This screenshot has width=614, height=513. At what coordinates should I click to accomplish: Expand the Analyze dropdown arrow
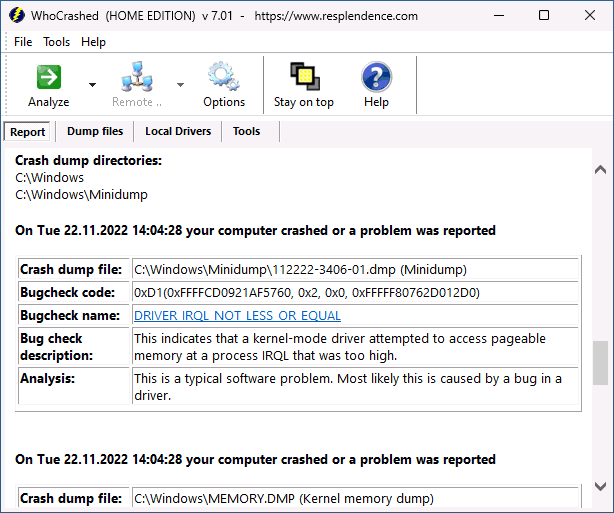click(92, 85)
